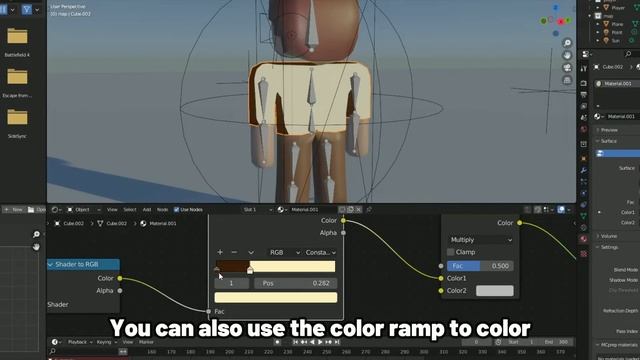Click the New button
The width and height of the screenshot is (640, 360).
[x=13, y=209]
